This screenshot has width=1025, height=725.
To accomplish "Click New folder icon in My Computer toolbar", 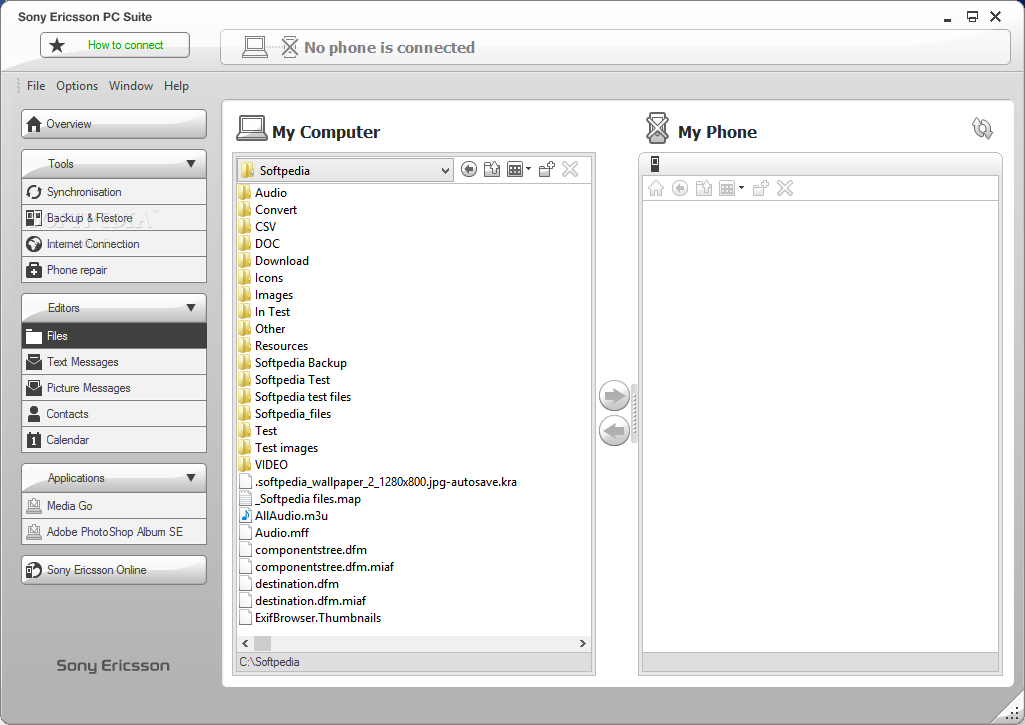I will 546,170.
